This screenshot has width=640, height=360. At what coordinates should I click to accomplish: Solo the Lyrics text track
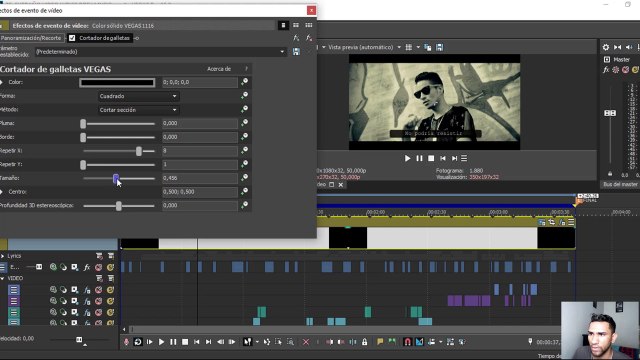pyautogui.click(x=110, y=267)
